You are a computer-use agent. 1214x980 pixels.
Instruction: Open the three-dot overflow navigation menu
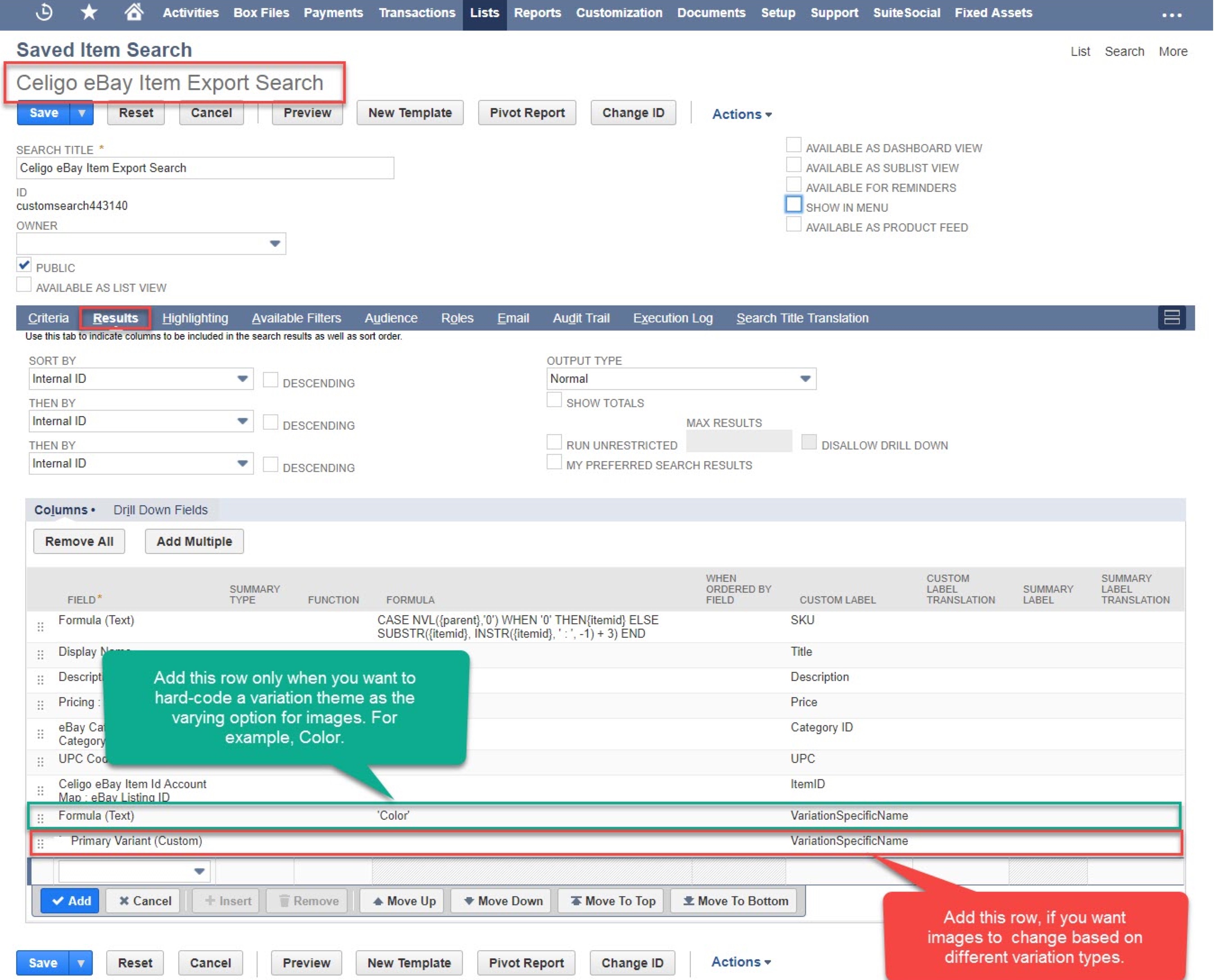(x=1172, y=15)
